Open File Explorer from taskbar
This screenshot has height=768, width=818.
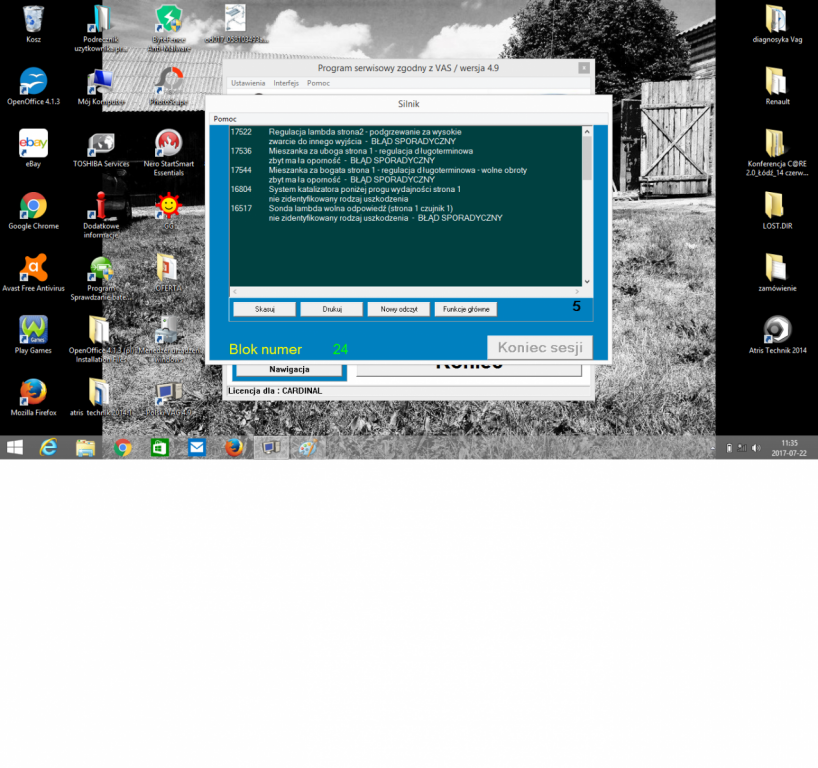[86, 448]
